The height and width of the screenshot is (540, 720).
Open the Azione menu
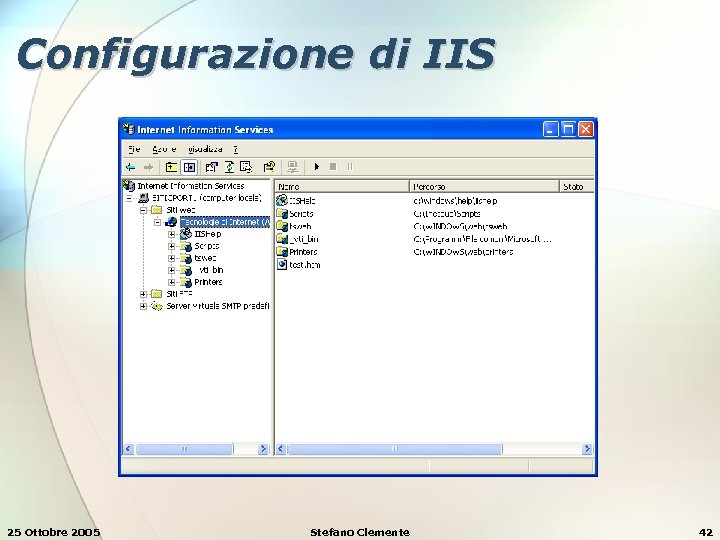coord(164,149)
